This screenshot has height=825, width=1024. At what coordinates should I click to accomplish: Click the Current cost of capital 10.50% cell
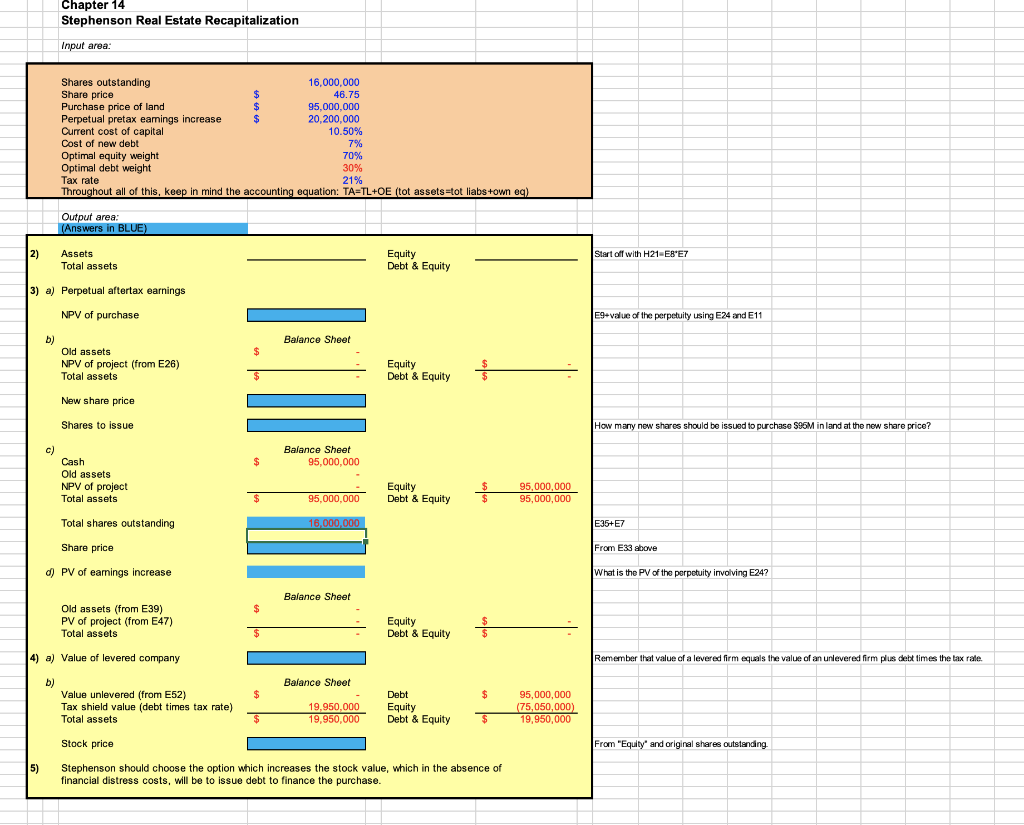tap(341, 131)
